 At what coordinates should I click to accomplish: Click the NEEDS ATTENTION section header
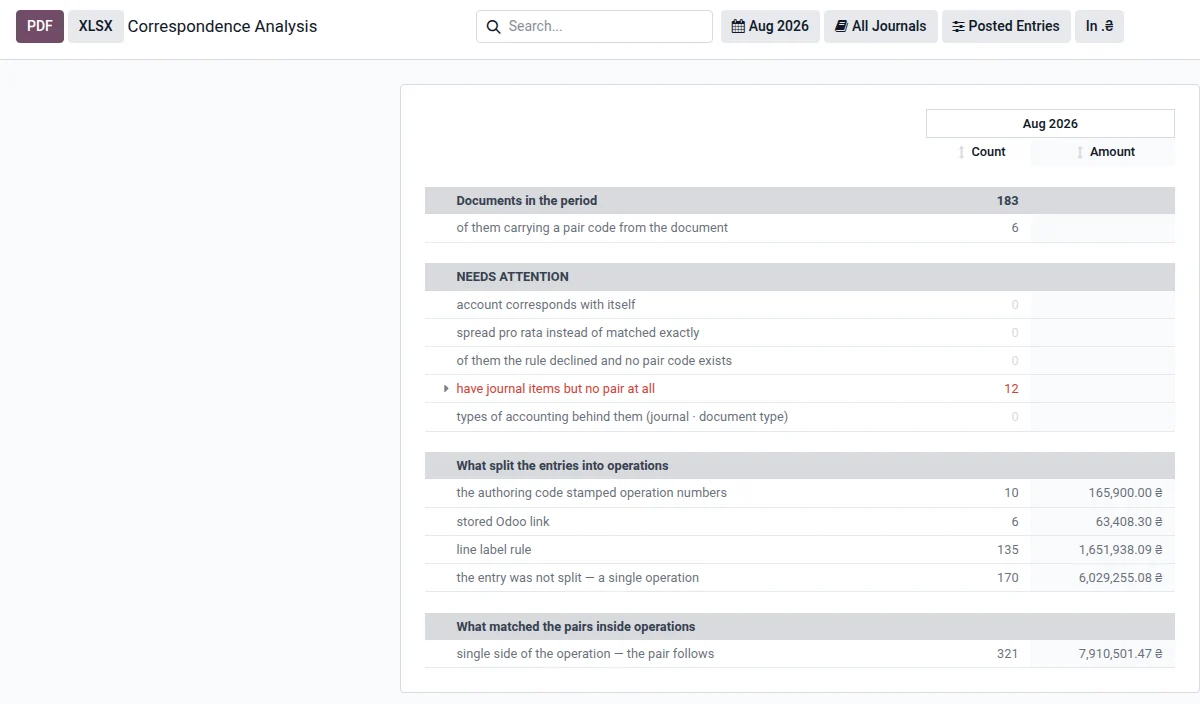coord(800,277)
